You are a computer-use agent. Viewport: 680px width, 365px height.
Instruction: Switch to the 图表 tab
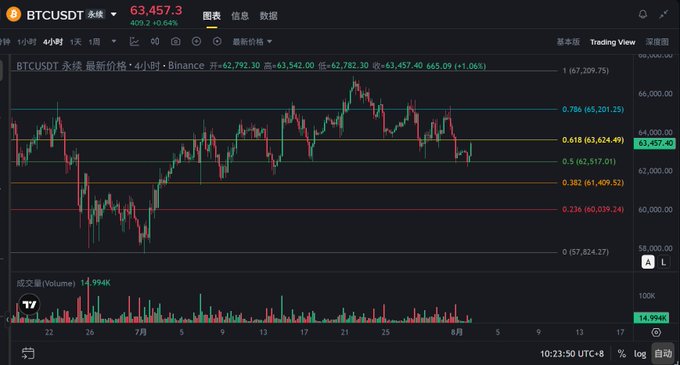click(212, 16)
